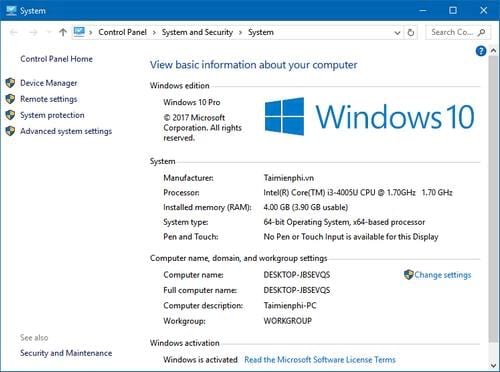
Task: Click the Back navigation arrow
Action: [14, 32]
